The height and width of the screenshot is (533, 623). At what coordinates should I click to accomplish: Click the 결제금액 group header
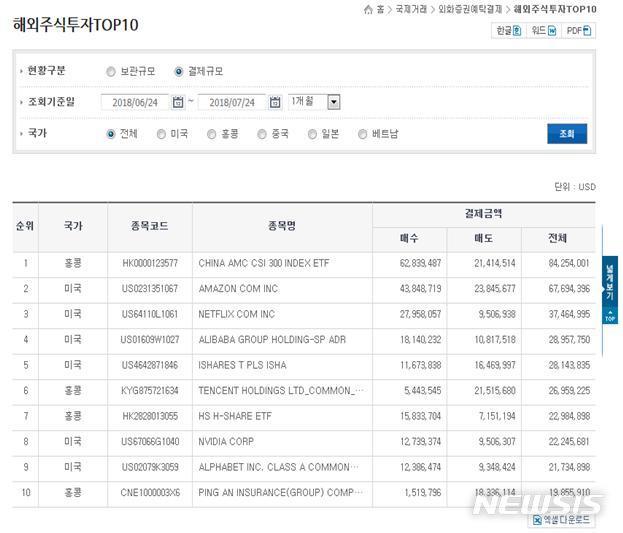pyautogui.click(x=484, y=214)
